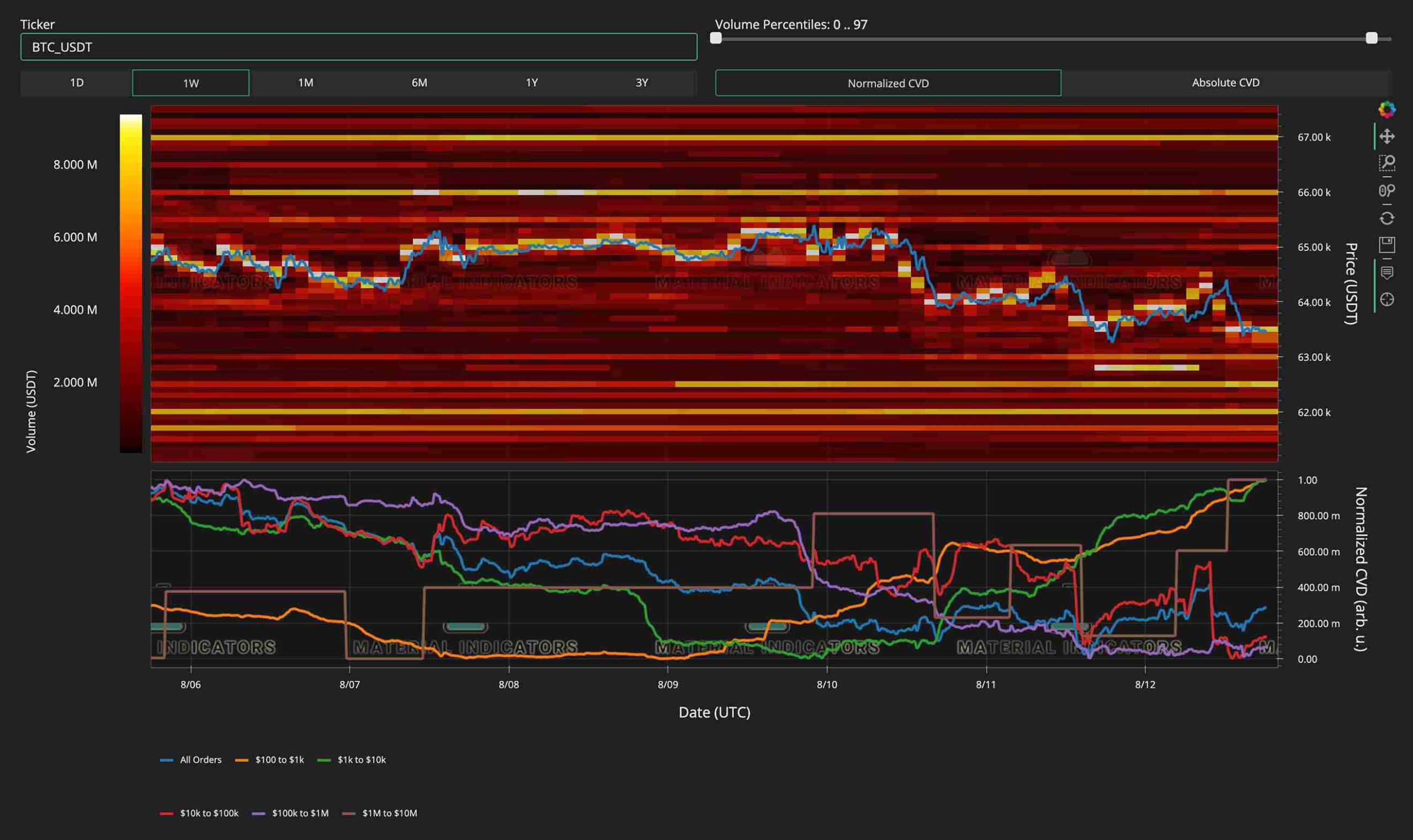Click the lower Volume Percentiles slider handle

[716, 38]
